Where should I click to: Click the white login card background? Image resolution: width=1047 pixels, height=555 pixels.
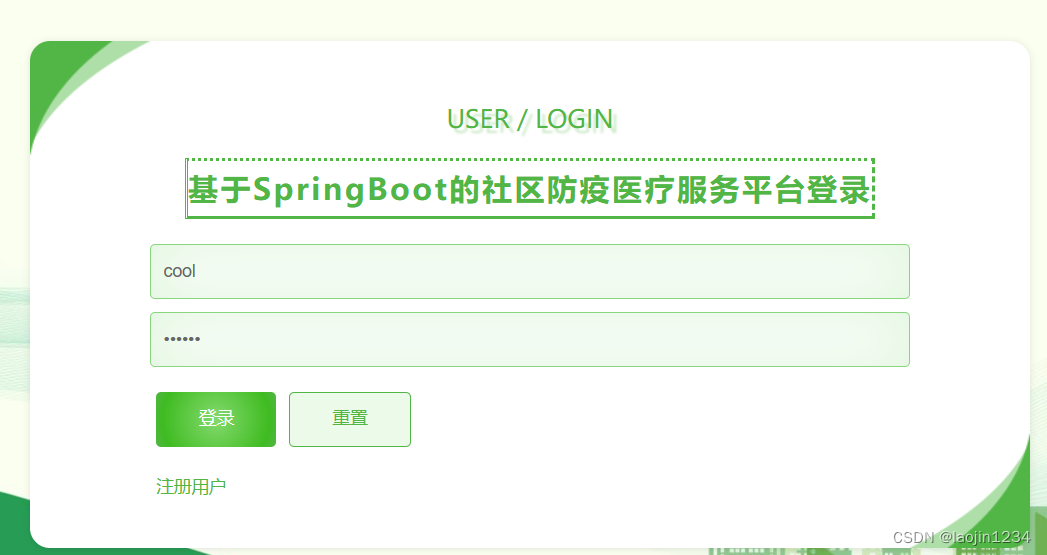668,468
